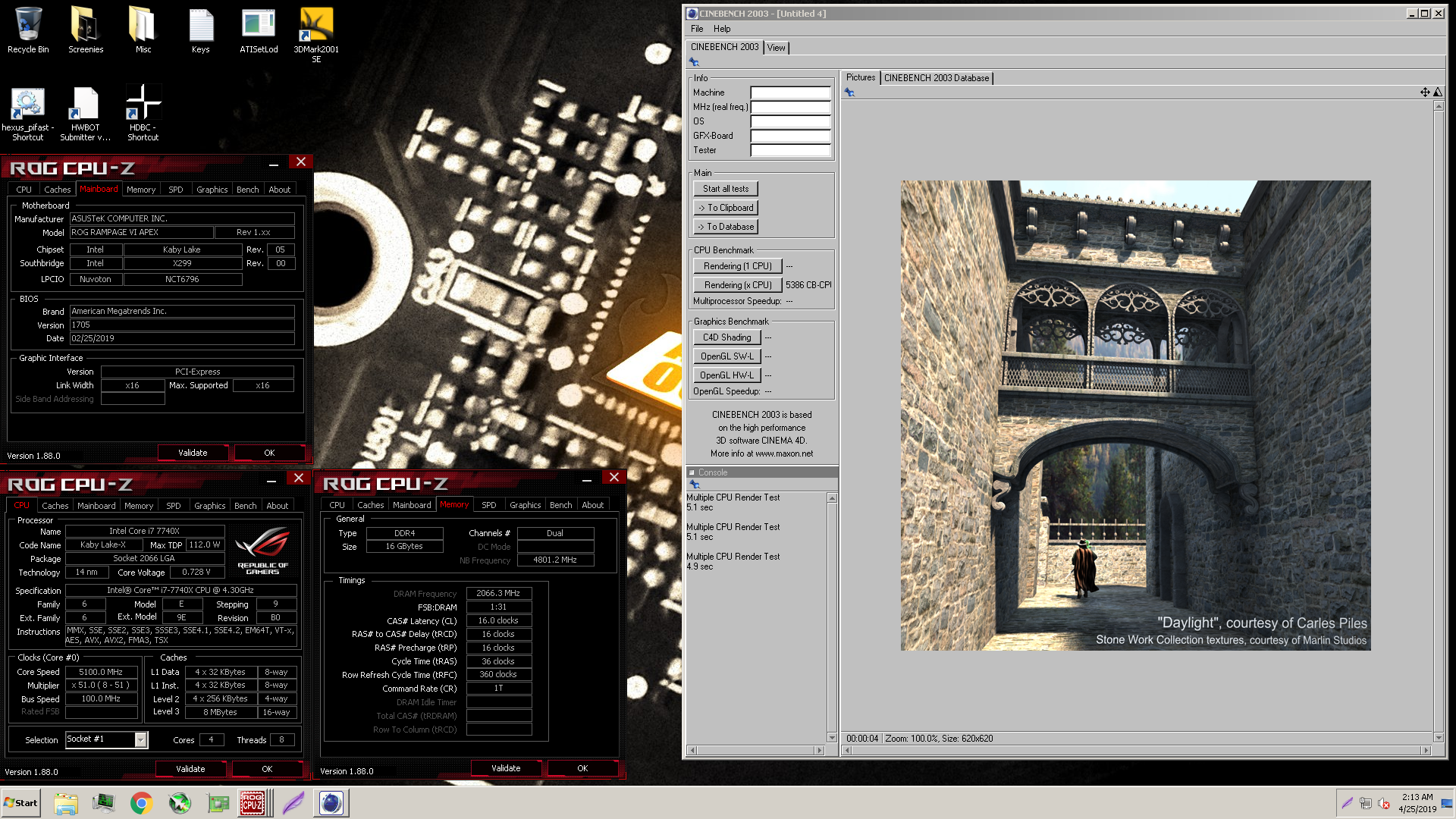Click the Pictures panel vertical scrollbar up arrow
This screenshot has width=1456, height=819.
pyautogui.click(x=1439, y=106)
